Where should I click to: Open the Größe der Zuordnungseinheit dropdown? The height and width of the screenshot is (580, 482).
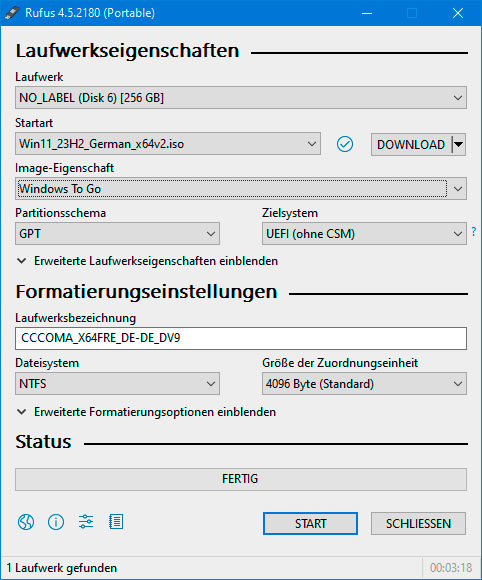point(364,384)
